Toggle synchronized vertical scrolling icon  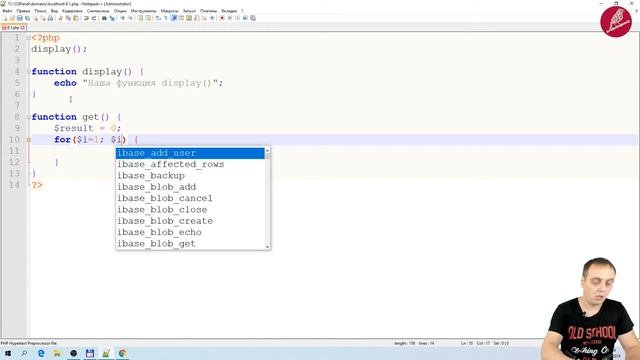pyautogui.click(x=140, y=18)
